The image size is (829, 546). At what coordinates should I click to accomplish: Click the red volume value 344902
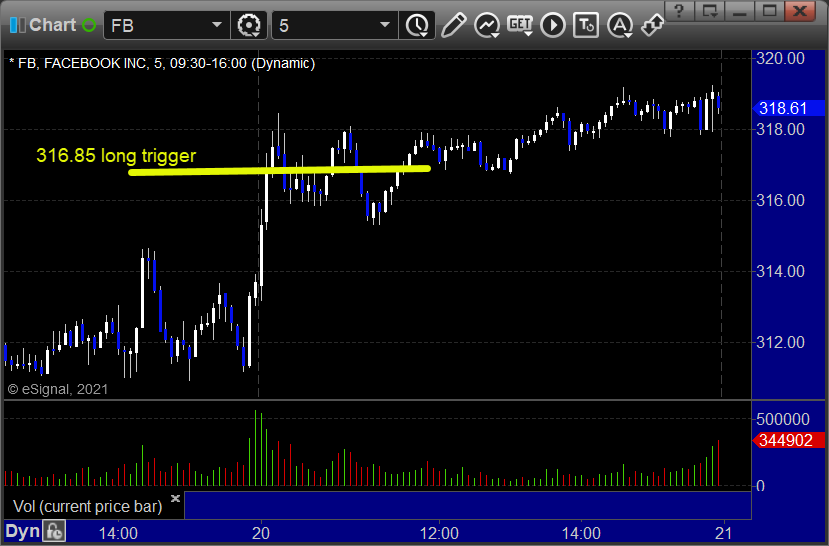tap(788, 440)
